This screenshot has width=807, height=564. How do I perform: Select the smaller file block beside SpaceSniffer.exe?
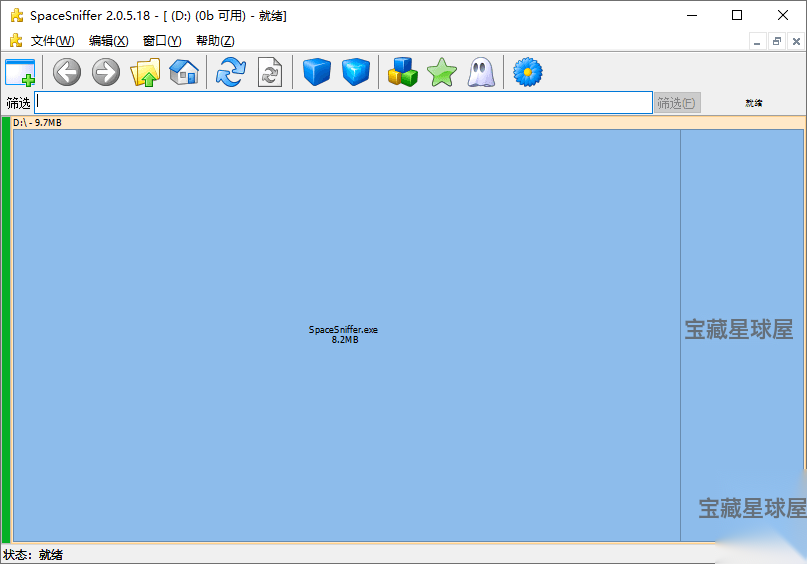click(x=742, y=335)
